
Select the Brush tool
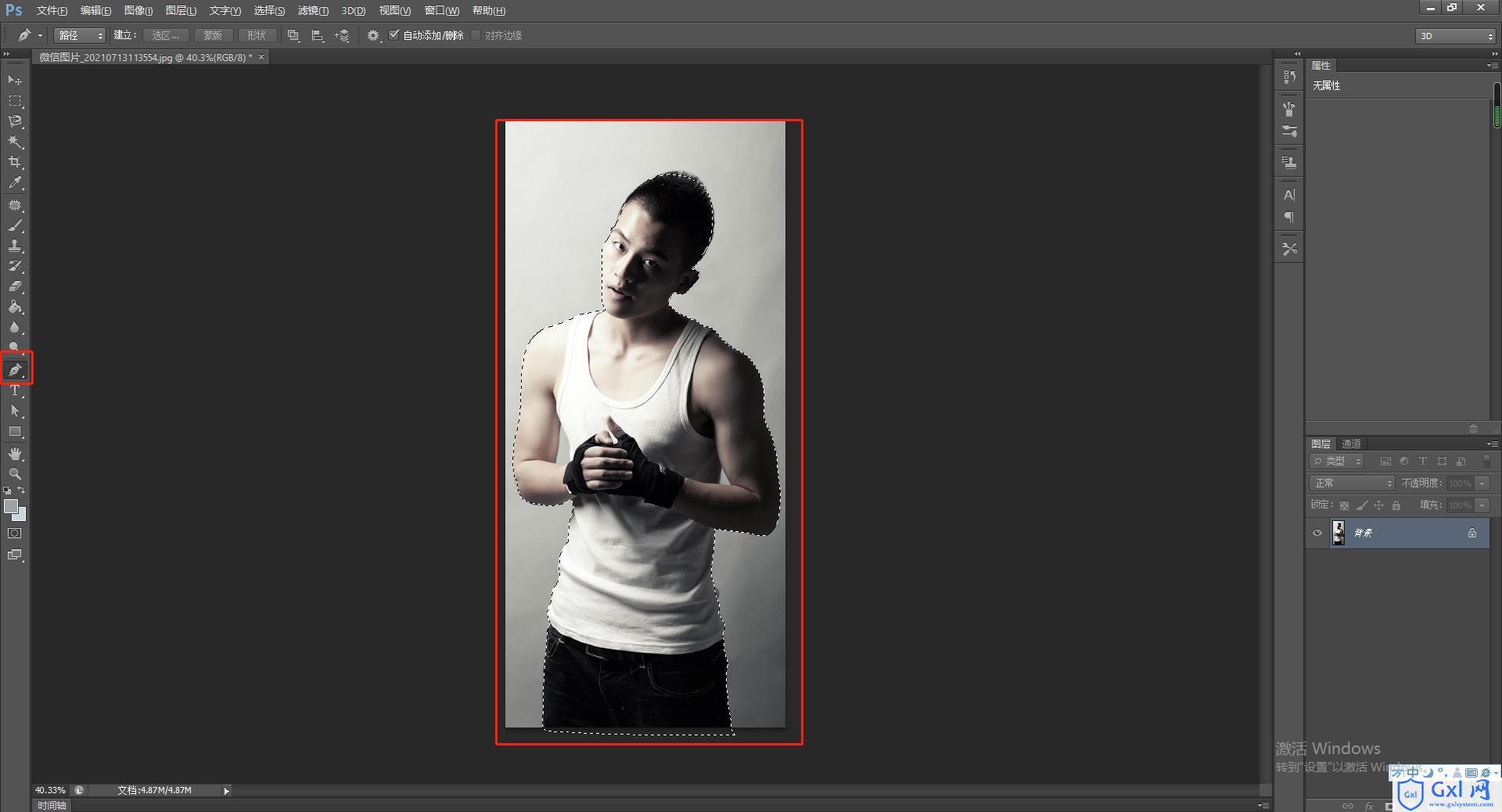[15, 225]
